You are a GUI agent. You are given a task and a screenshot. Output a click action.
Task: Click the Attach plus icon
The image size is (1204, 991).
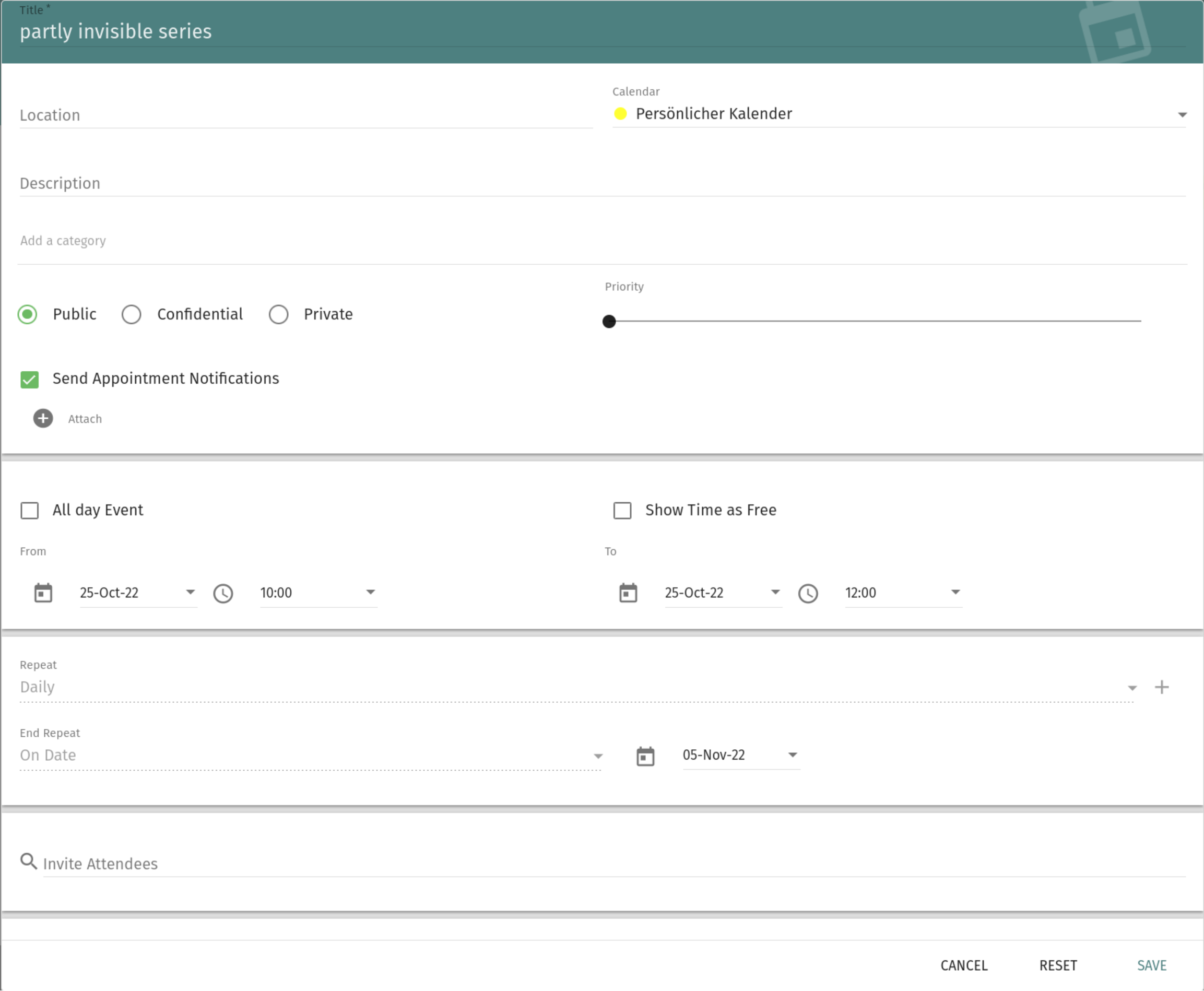pyautogui.click(x=43, y=418)
